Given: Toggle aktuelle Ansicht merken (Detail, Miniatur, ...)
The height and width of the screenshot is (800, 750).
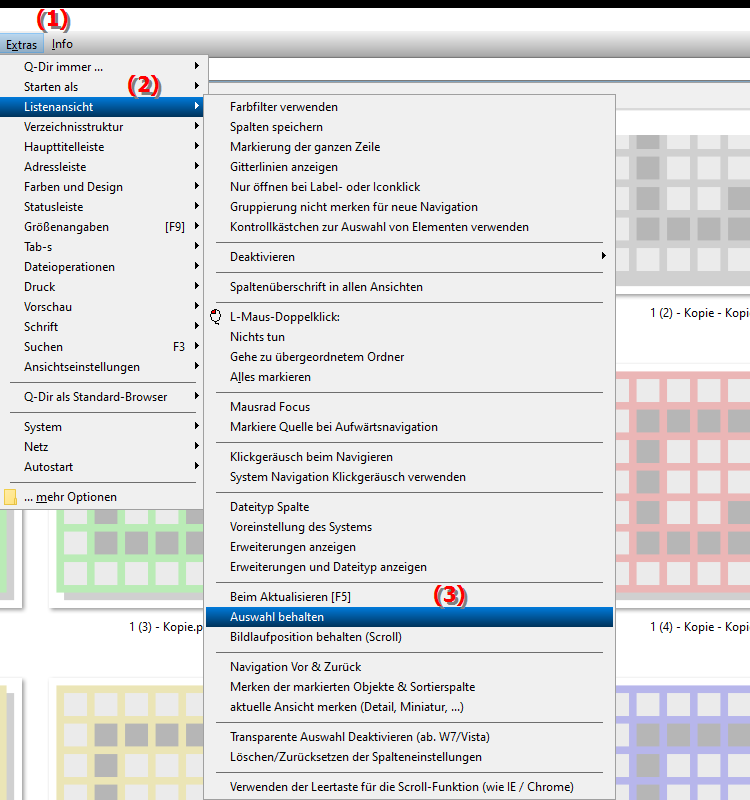Looking at the screenshot, I should [x=409, y=707].
